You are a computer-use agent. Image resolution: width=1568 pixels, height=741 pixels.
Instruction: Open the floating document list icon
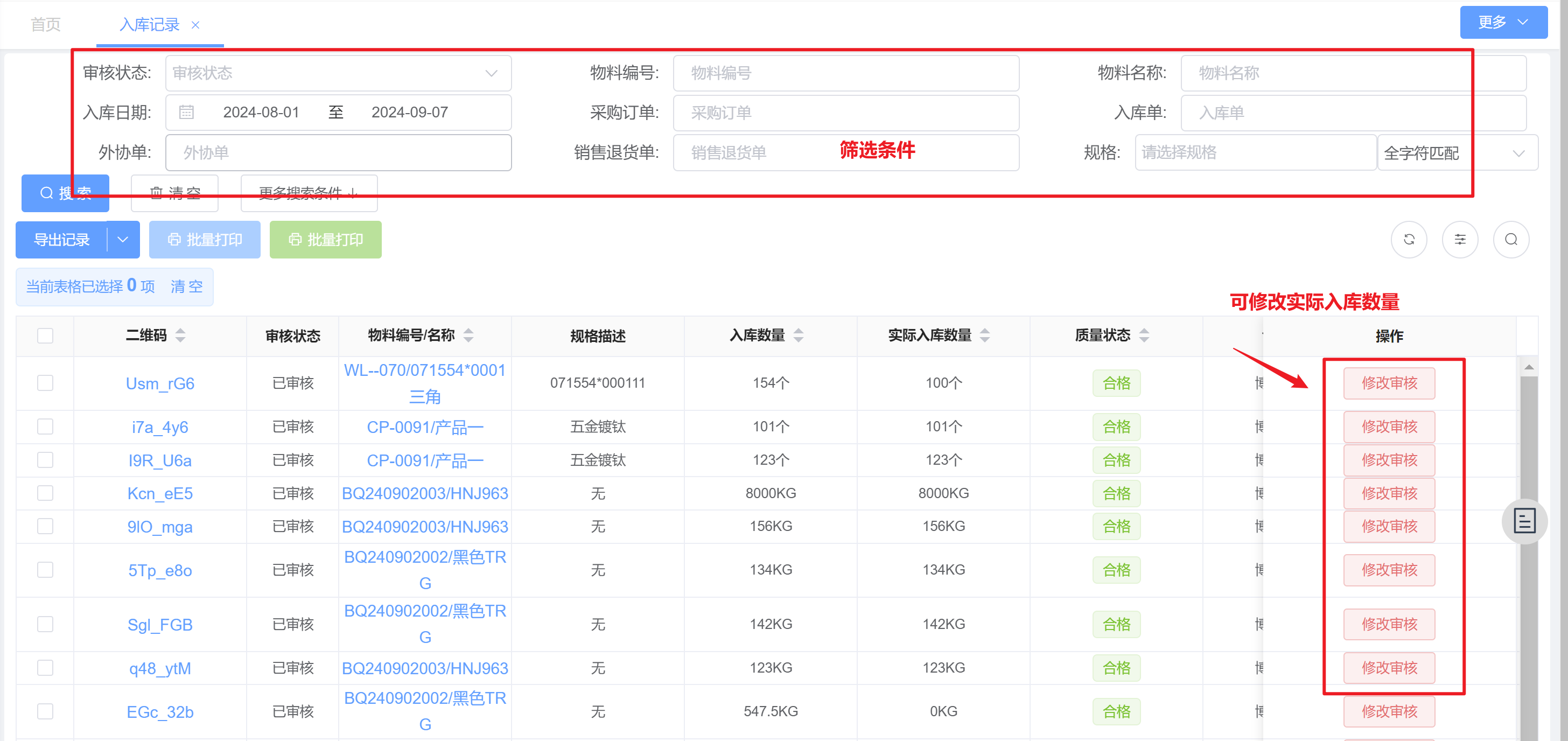pyautogui.click(x=1524, y=521)
